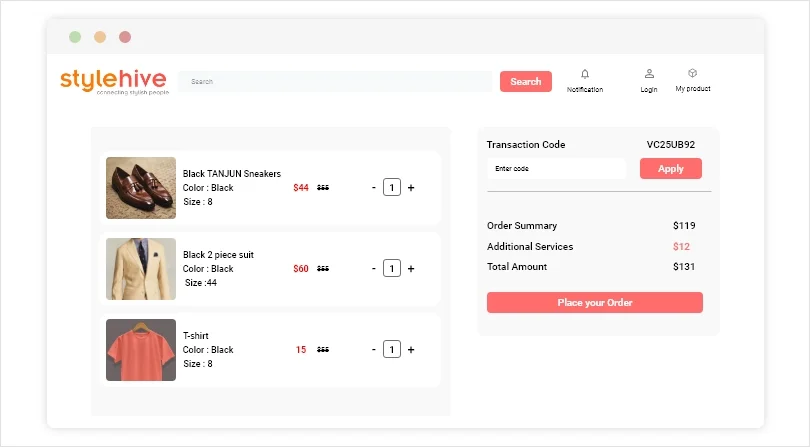810x447 pixels.
Task: Decrease quantity of Black TANJUN Sneakers
Action: click(373, 188)
